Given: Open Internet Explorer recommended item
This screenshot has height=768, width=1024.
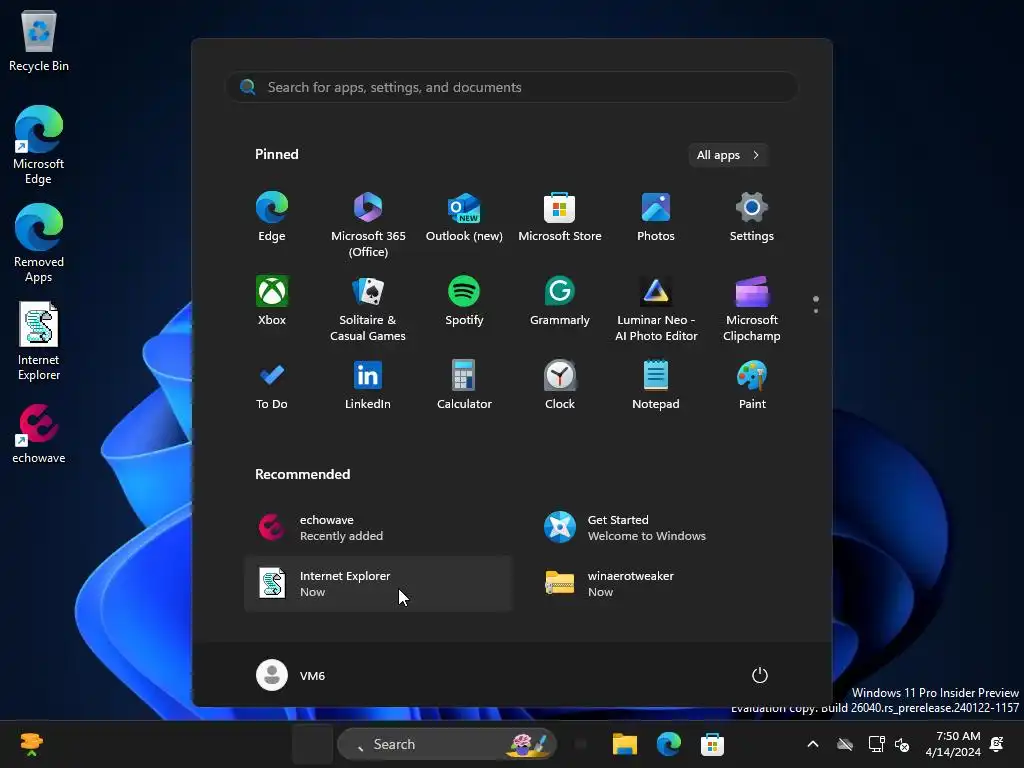Looking at the screenshot, I should (377, 584).
